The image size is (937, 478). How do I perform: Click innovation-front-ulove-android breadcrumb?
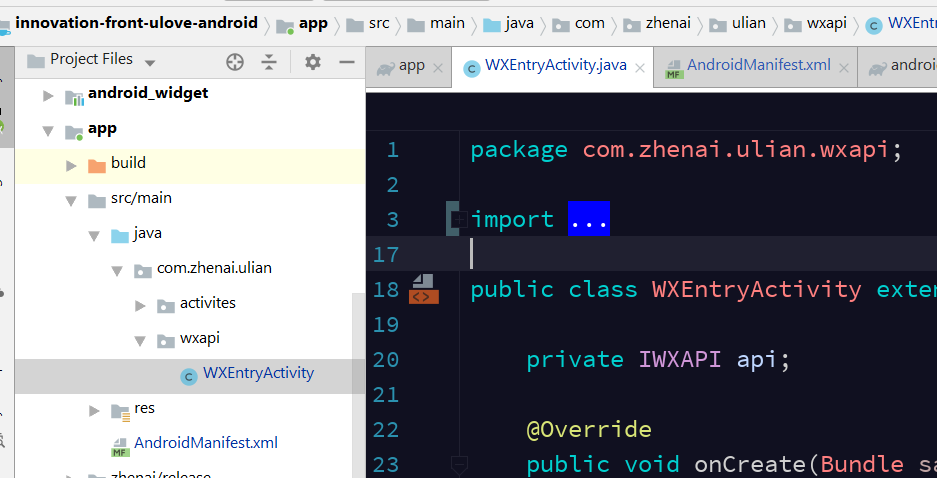(136, 23)
